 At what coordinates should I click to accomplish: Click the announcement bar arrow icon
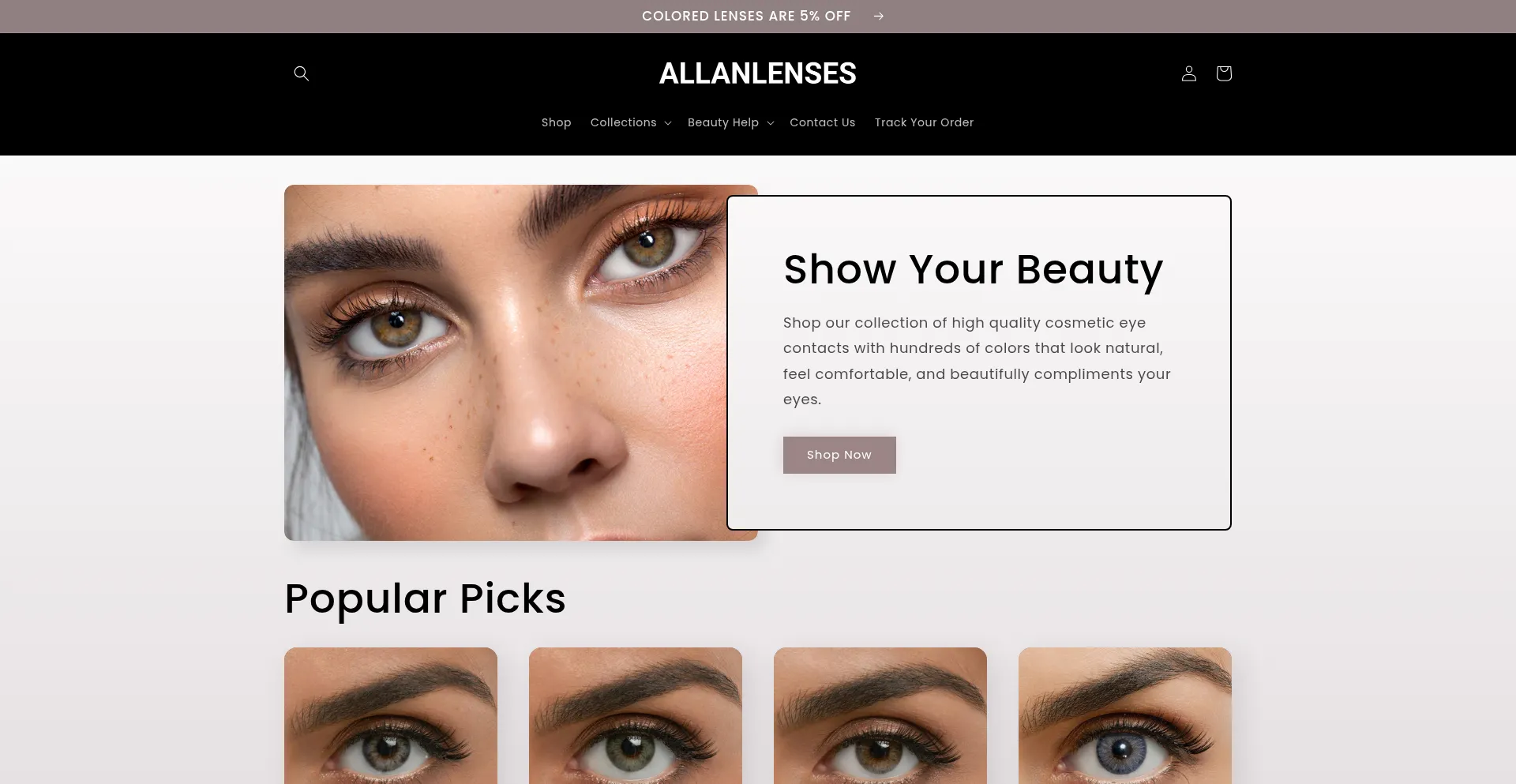point(878,16)
